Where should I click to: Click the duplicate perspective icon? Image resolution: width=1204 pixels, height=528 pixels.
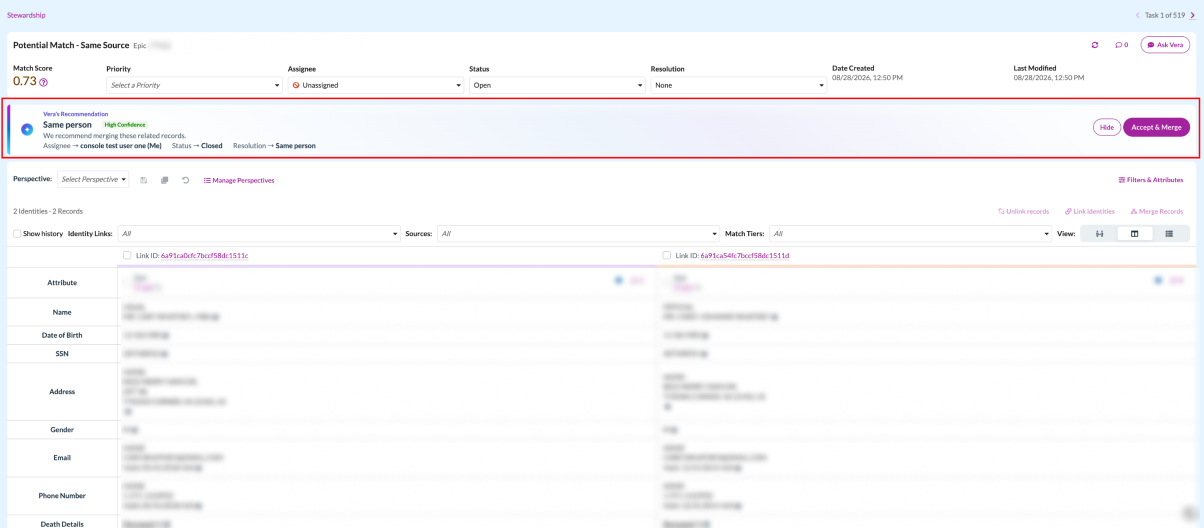coord(165,180)
